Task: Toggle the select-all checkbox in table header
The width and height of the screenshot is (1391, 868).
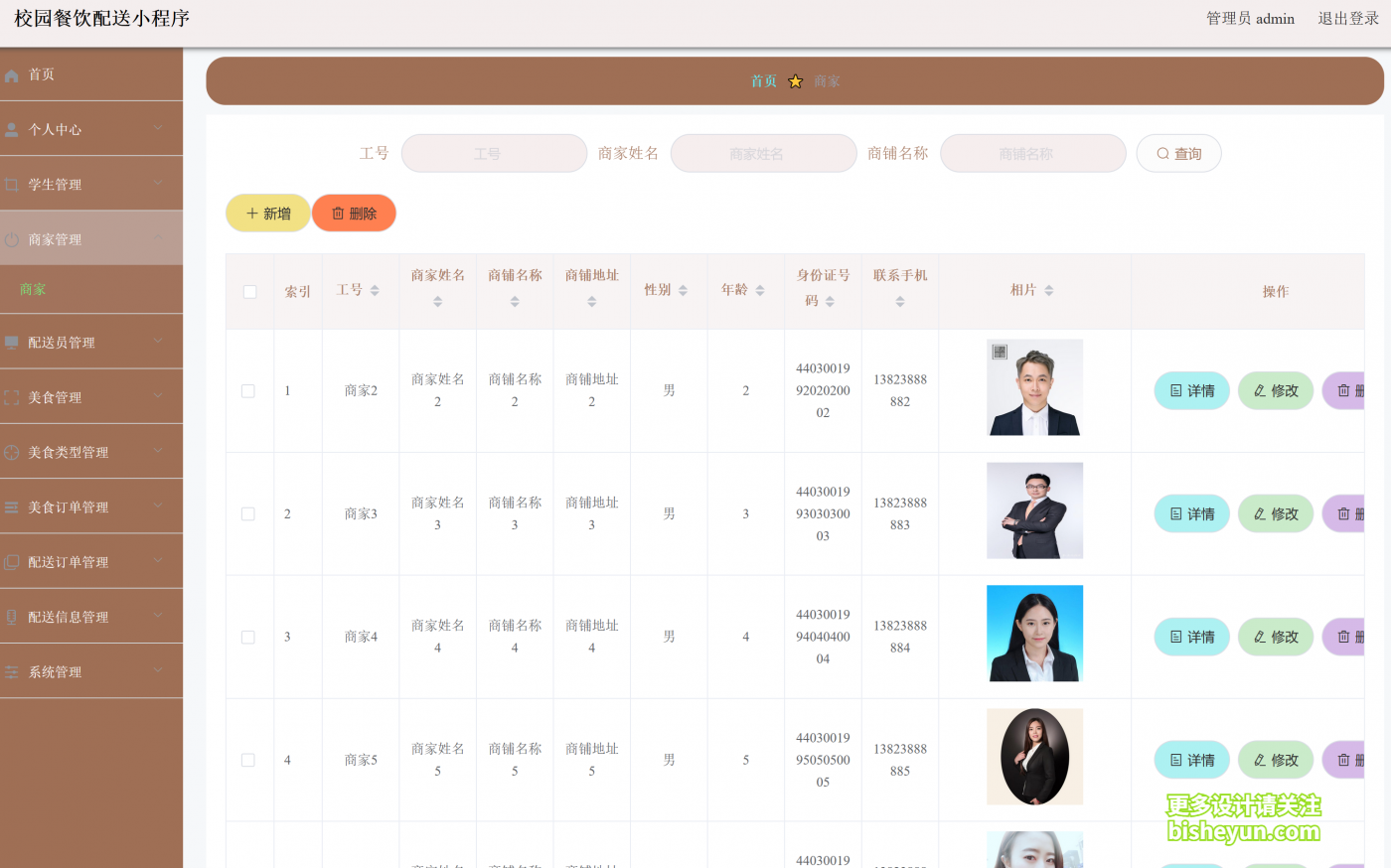Action: click(x=249, y=291)
